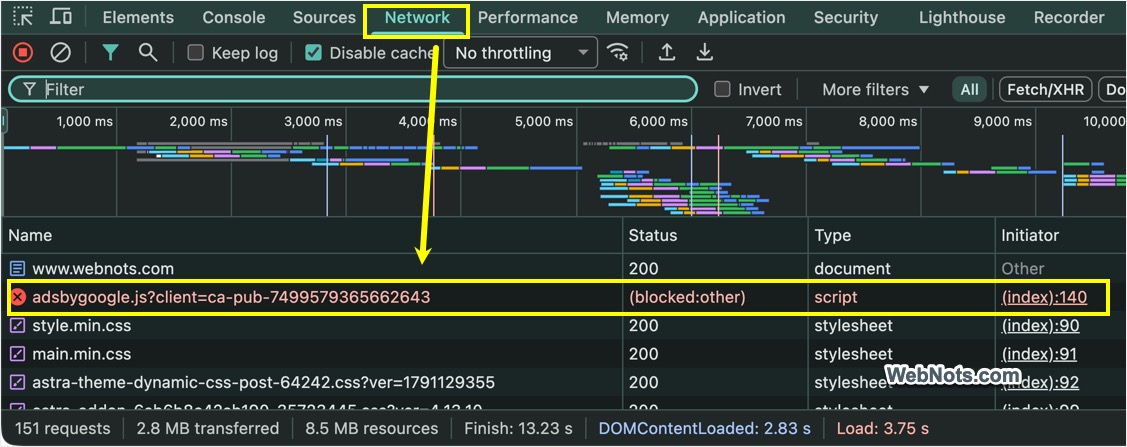
Task: Click the red blocked error icon
Action: coord(18,297)
